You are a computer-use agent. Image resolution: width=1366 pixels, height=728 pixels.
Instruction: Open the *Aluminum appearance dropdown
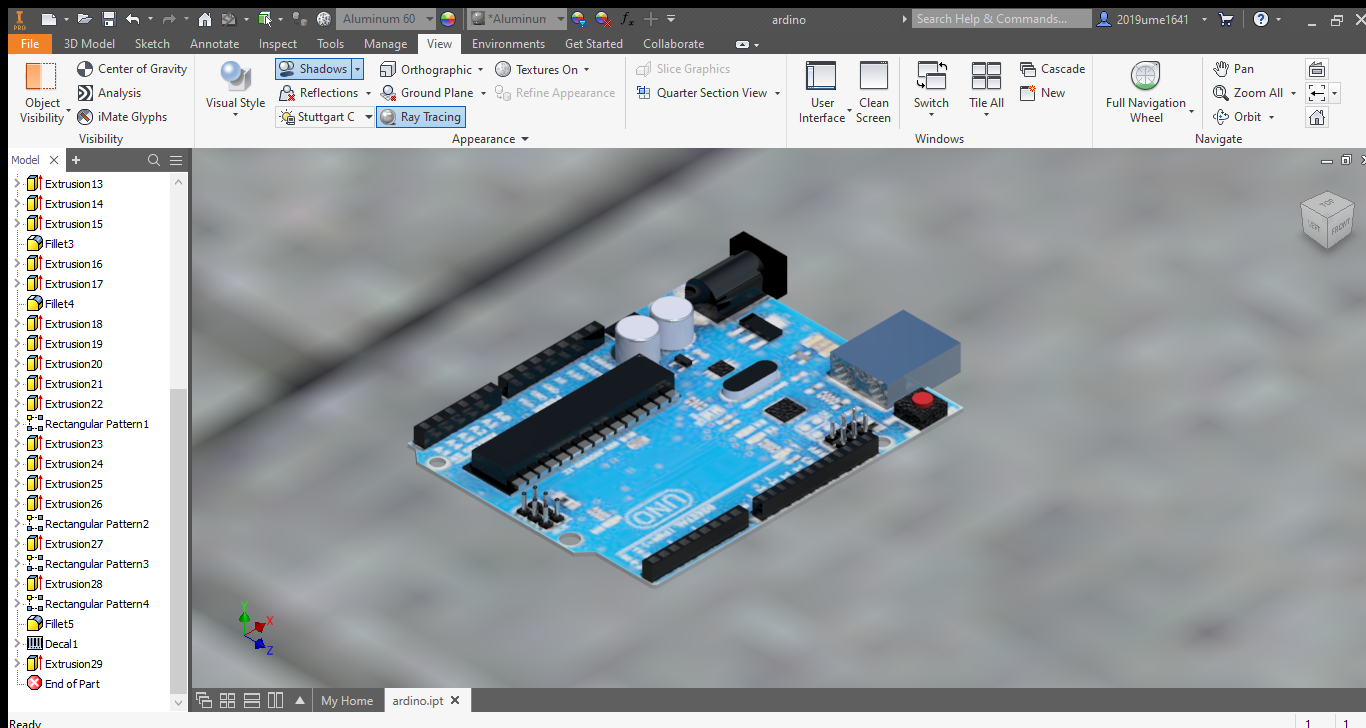(560, 19)
